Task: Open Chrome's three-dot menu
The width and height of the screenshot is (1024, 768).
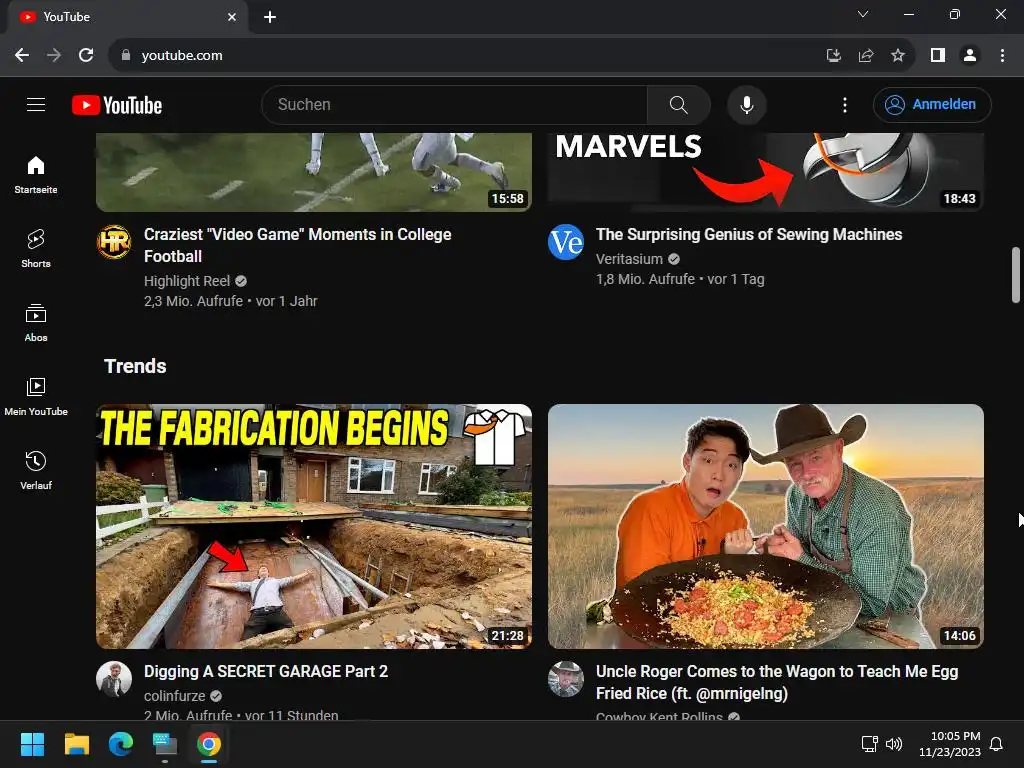Action: coord(1002,56)
